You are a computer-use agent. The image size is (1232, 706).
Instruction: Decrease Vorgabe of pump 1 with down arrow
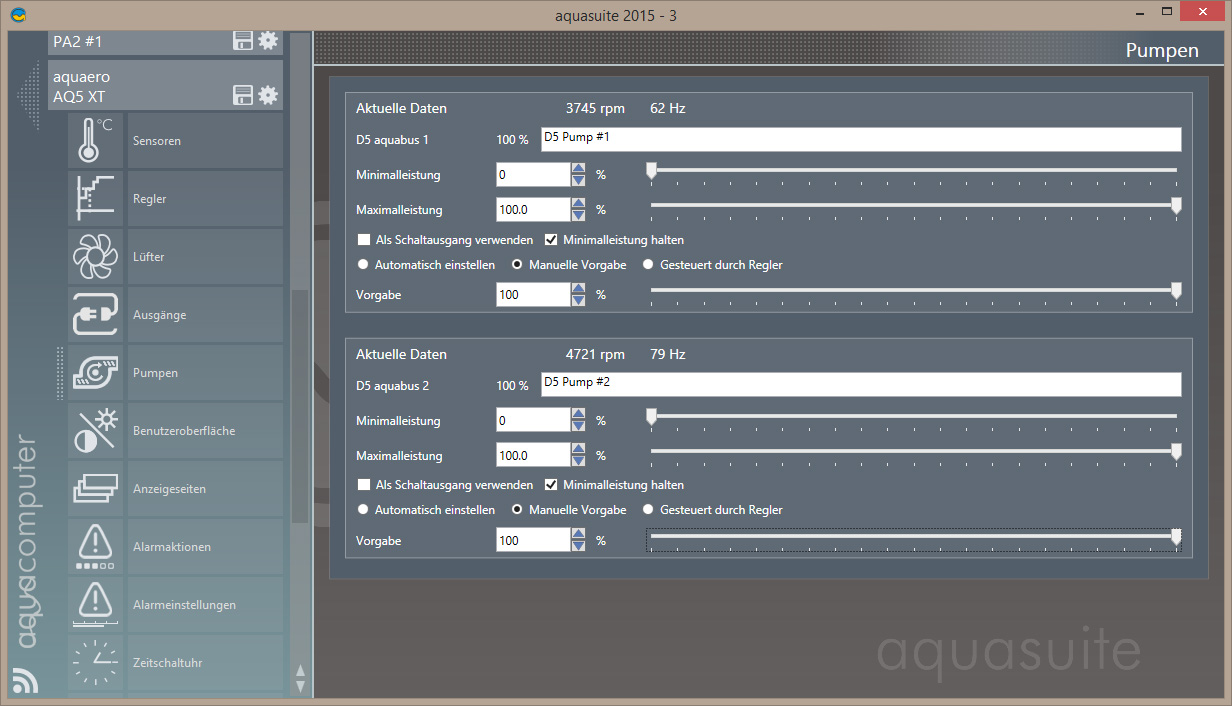[578, 300]
